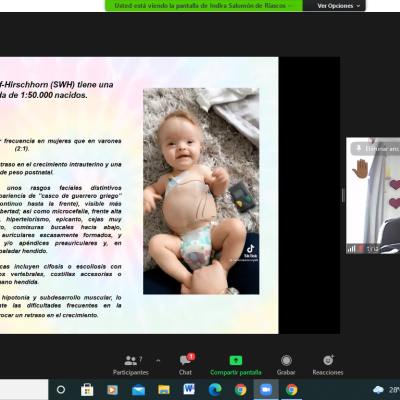Click the green Compartir pantalla button
The image size is (400, 400).
pos(236,365)
